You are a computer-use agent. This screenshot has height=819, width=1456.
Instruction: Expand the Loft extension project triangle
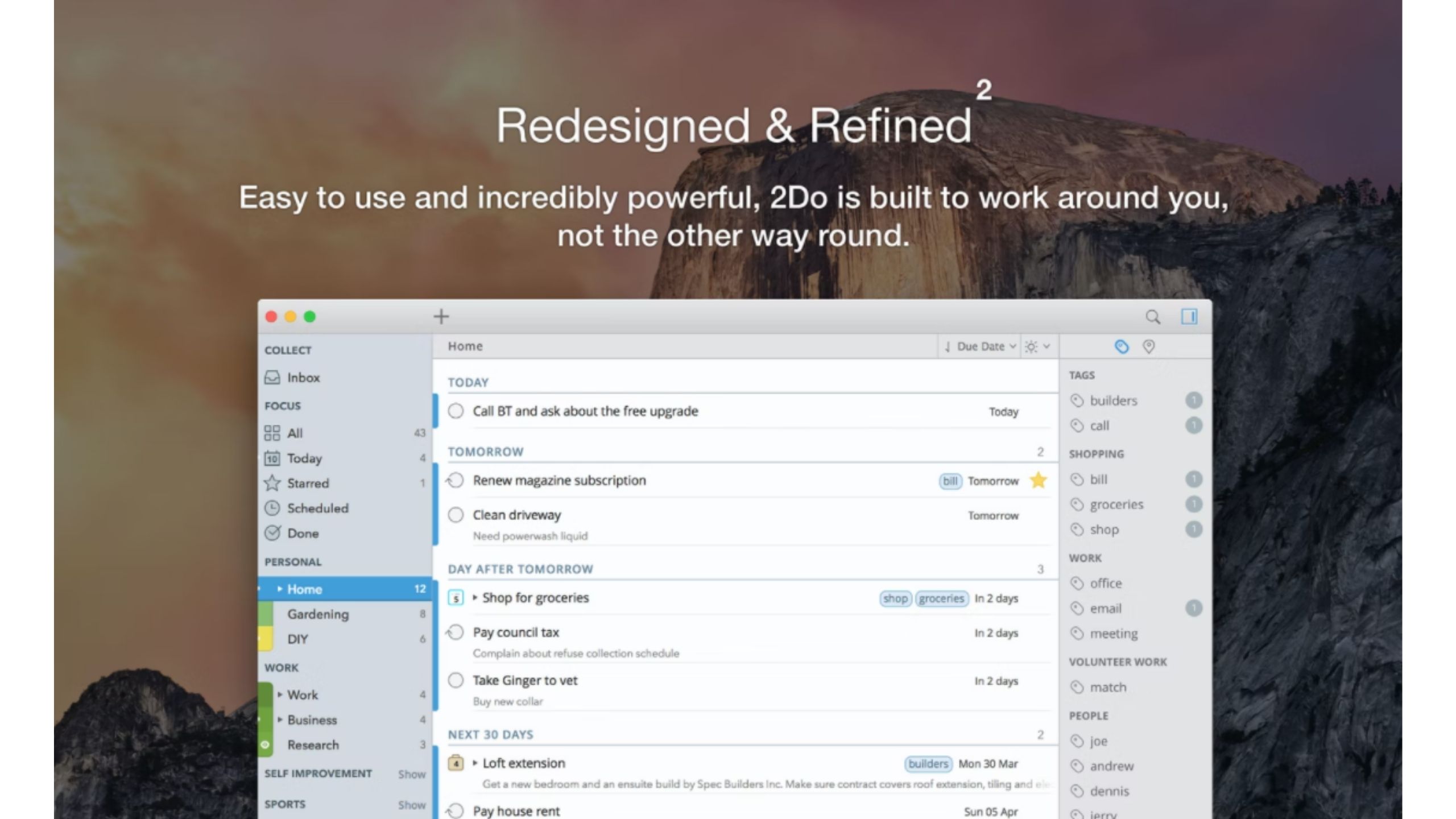coord(475,763)
